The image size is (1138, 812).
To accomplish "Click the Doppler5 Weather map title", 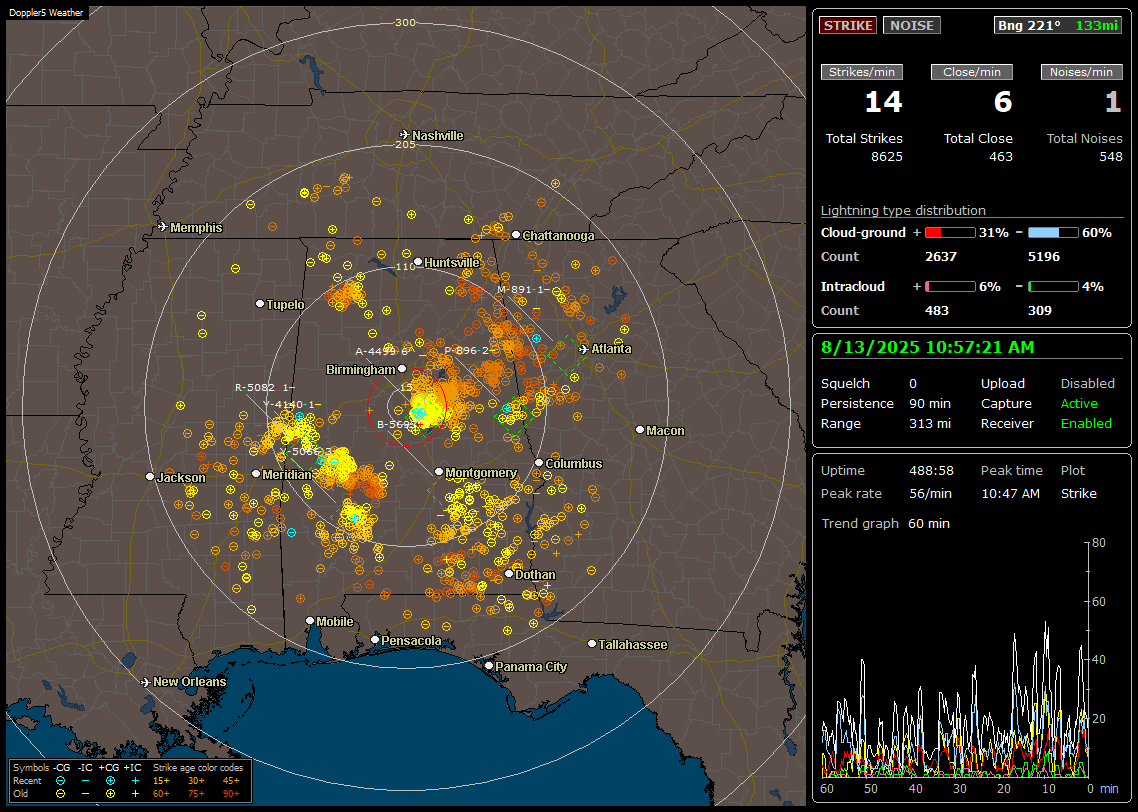I will pos(46,12).
